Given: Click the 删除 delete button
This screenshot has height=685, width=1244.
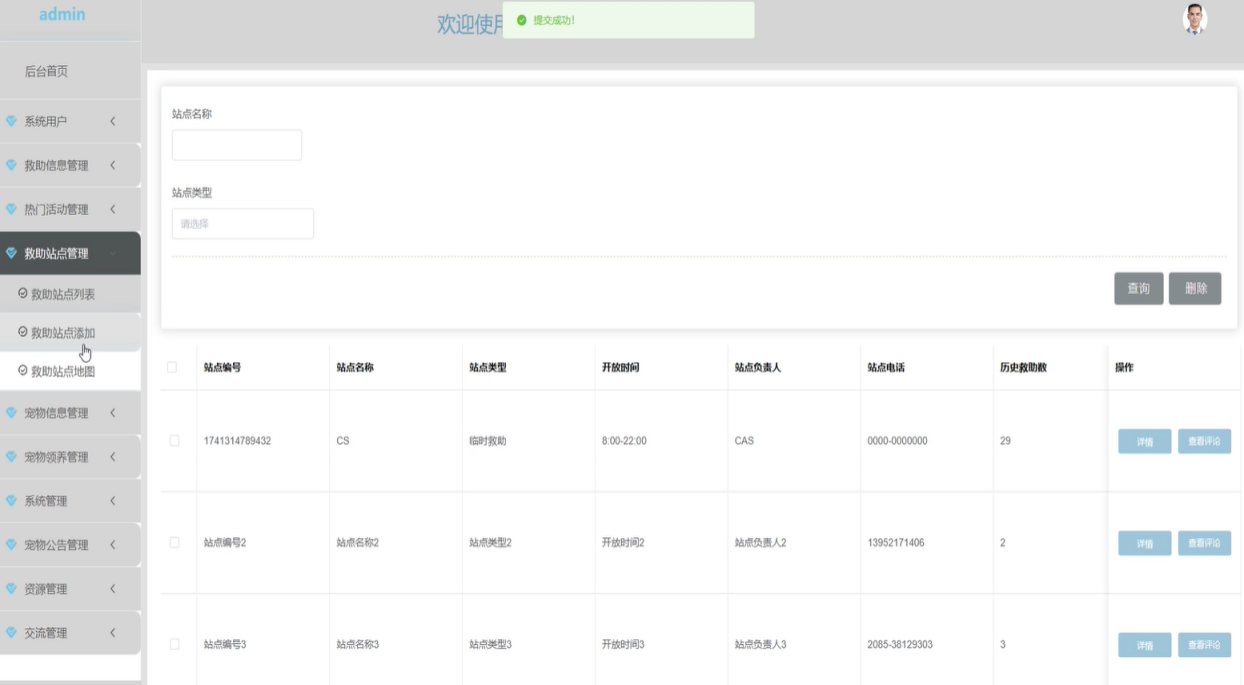Looking at the screenshot, I should 1195,288.
